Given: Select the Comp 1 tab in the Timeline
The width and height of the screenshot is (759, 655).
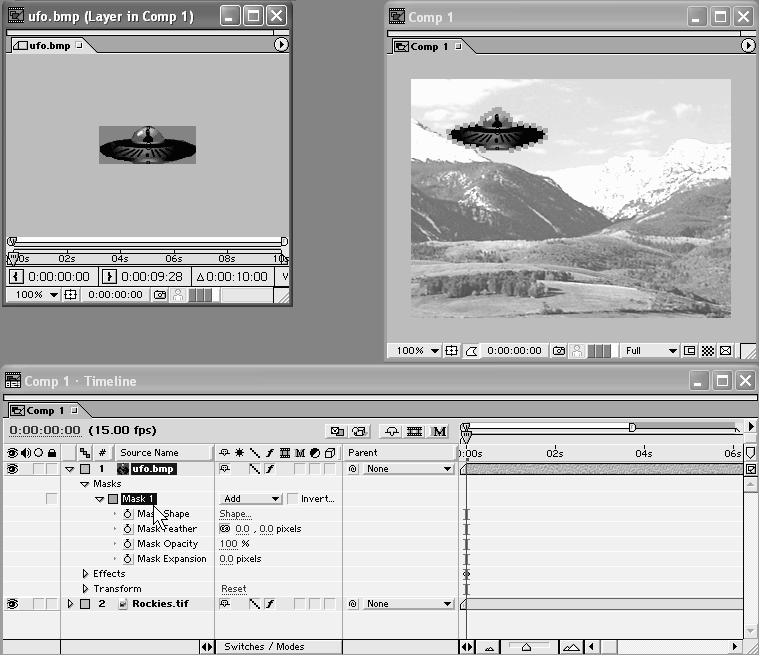Looking at the screenshot, I should pos(45,410).
